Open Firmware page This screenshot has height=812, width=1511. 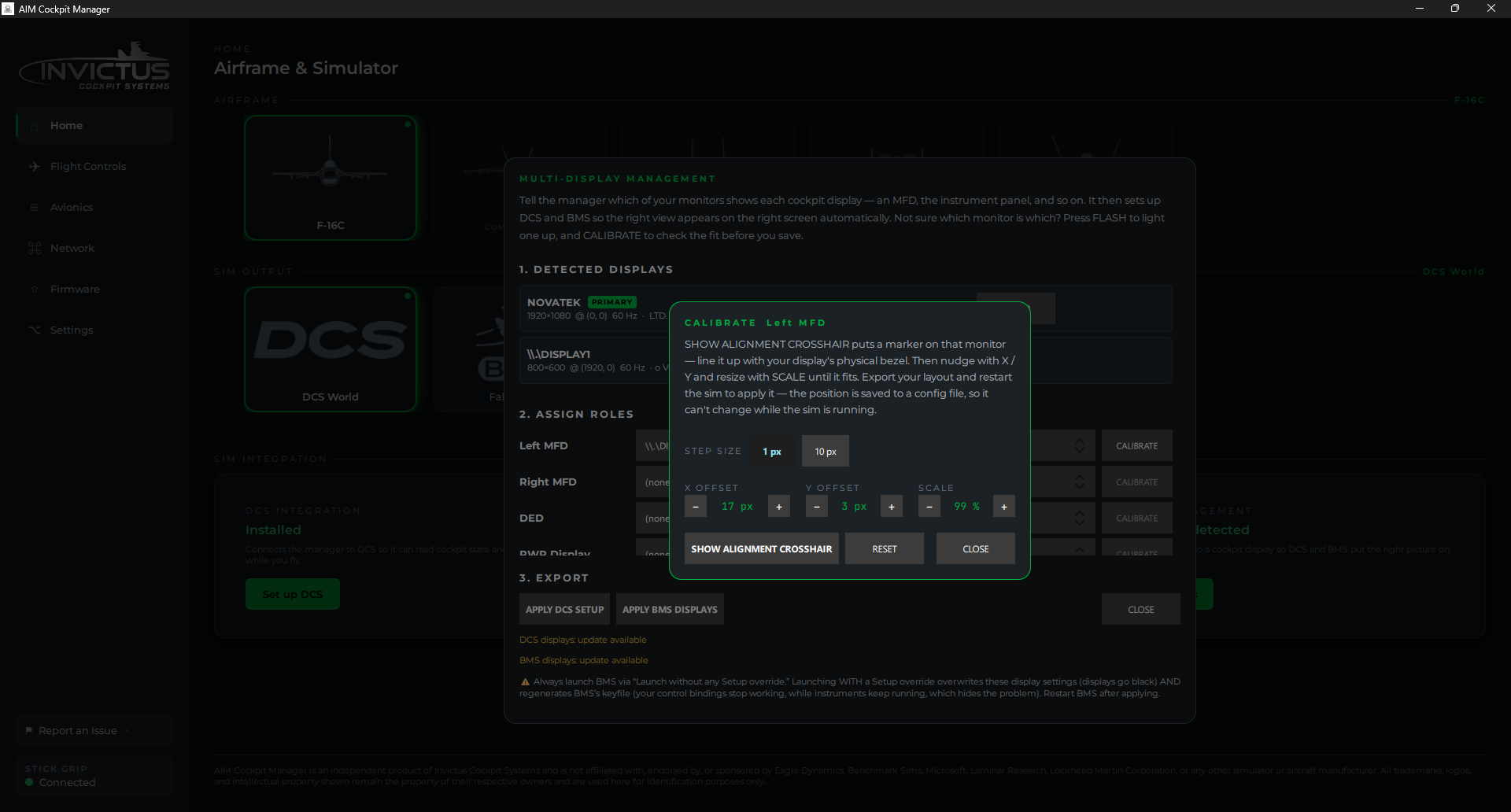click(x=94, y=289)
